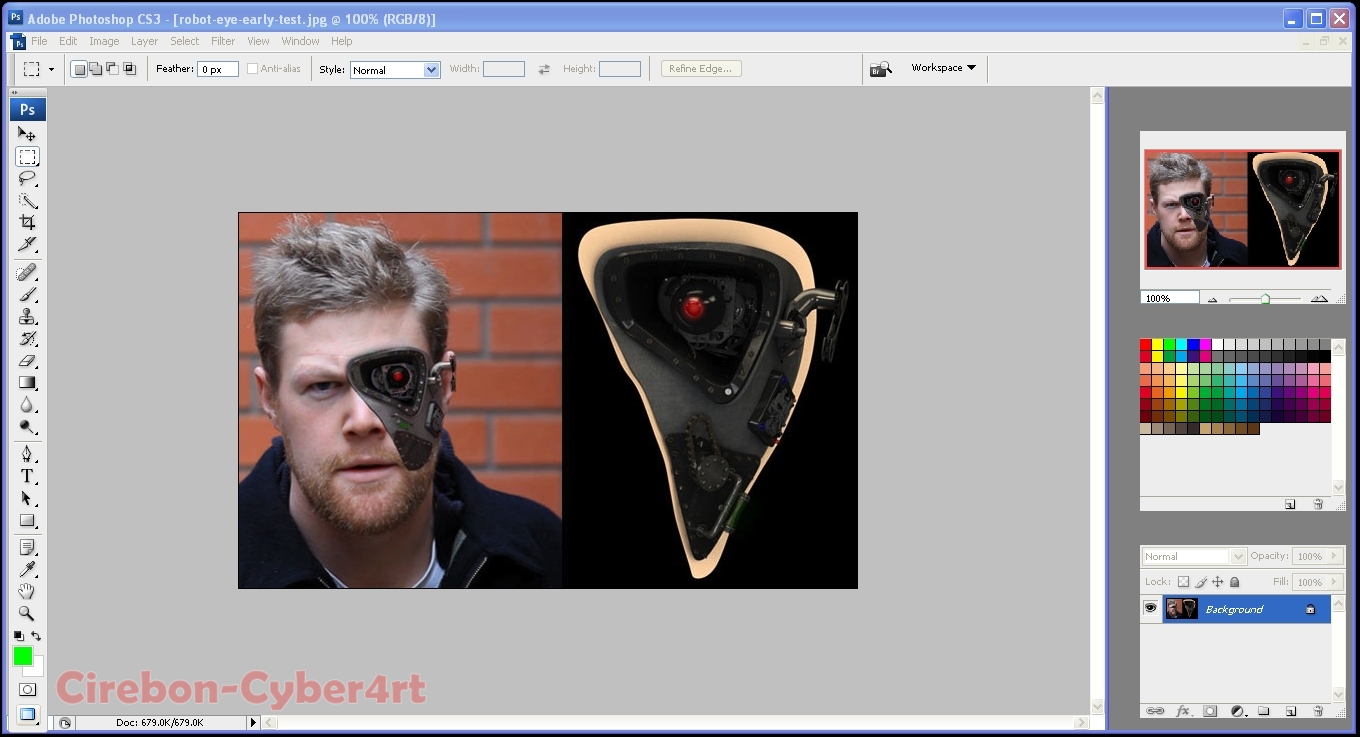The image size is (1360, 737).
Task: Swap width and height values
Action: tap(544, 69)
